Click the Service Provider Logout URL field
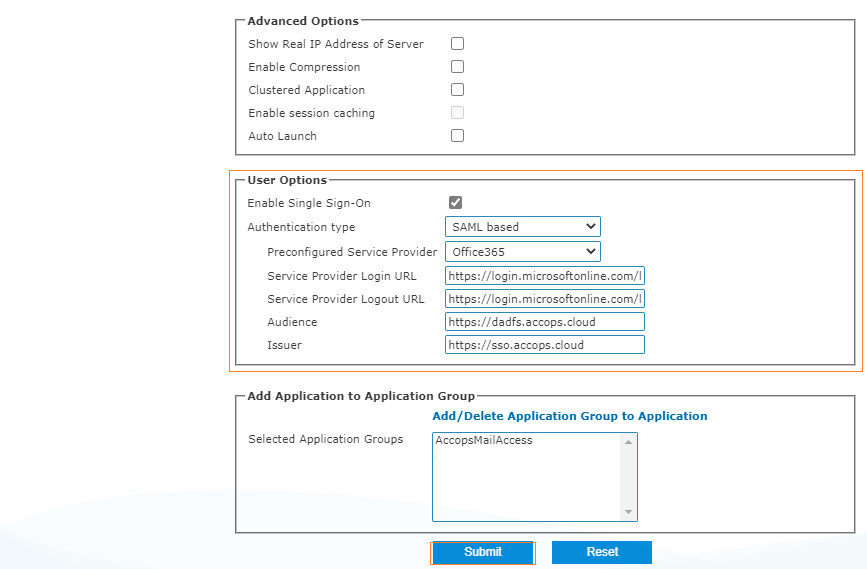Viewport: 867px width, 569px height. pyautogui.click(x=545, y=299)
